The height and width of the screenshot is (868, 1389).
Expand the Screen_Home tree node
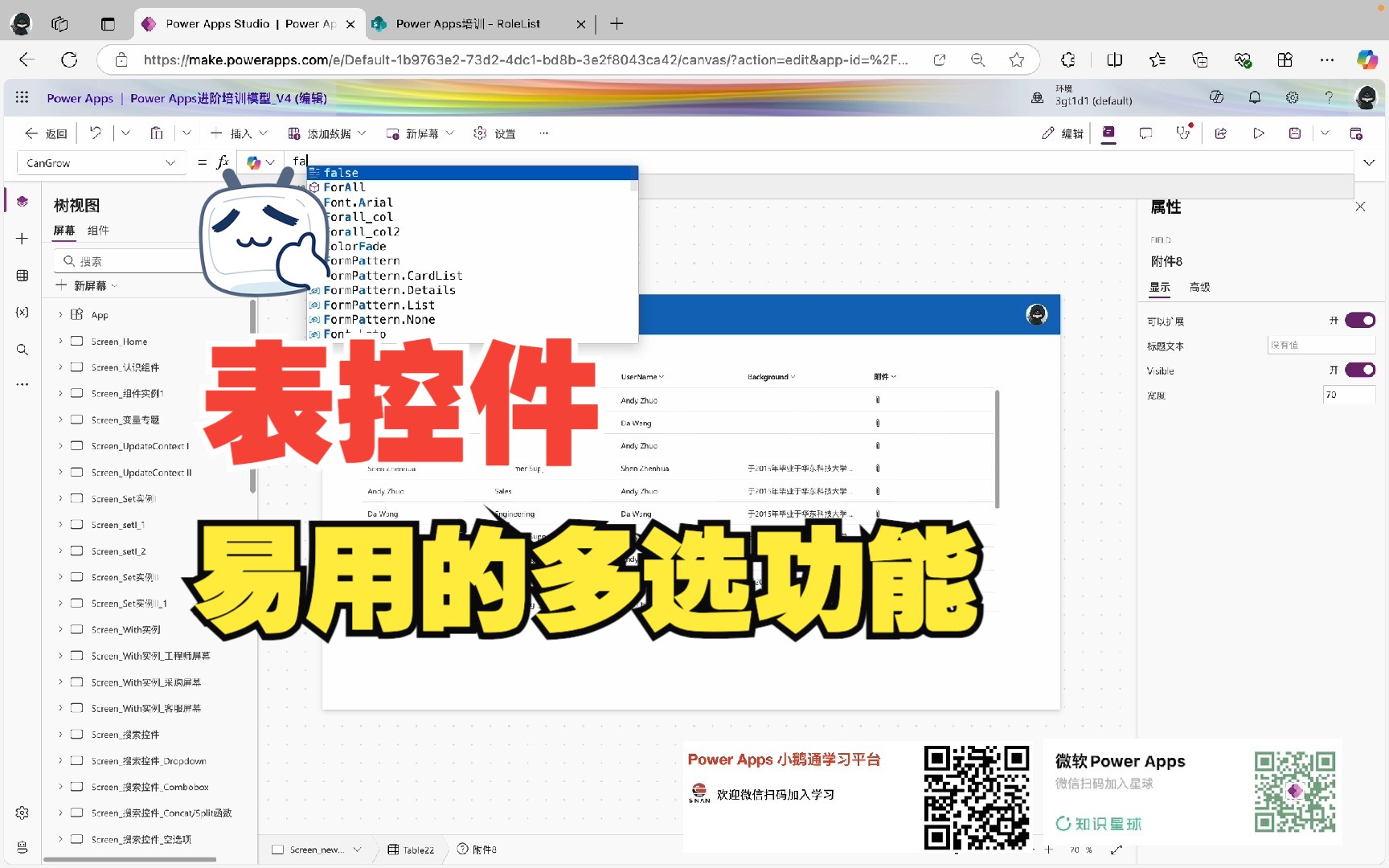point(60,341)
